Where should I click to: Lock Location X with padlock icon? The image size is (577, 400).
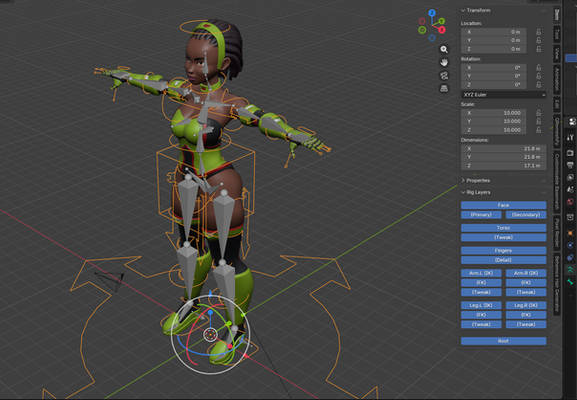(538, 32)
